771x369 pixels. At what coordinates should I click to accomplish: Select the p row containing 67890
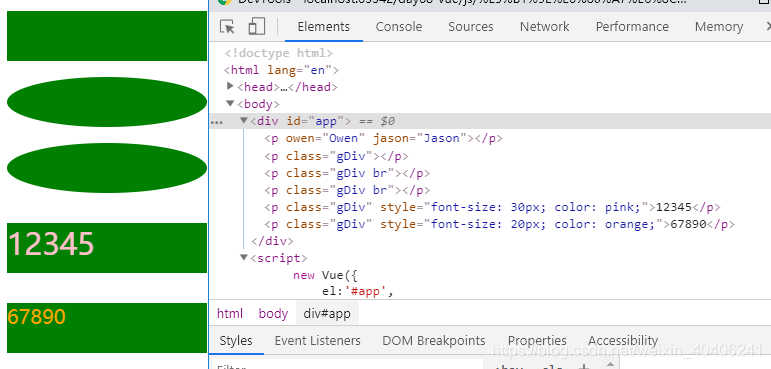tap(500, 224)
